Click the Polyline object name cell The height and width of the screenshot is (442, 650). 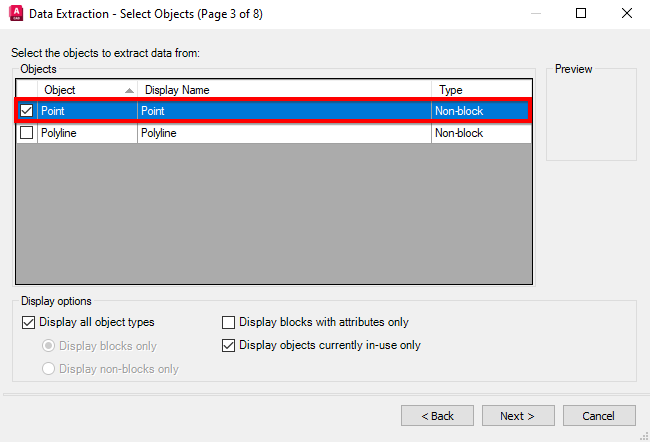87,133
